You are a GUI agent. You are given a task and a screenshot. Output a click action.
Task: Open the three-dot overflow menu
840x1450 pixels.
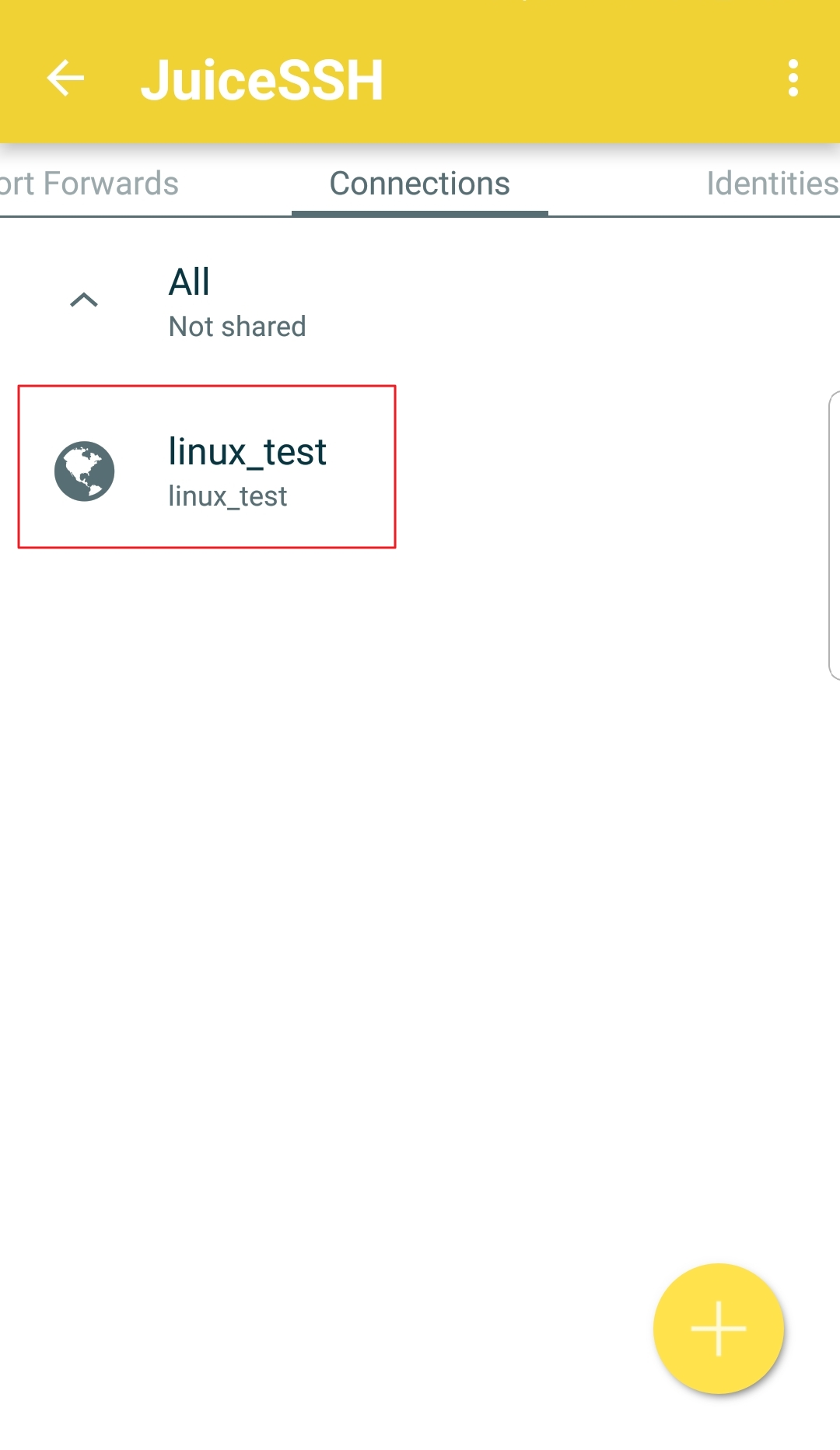click(793, 79)
